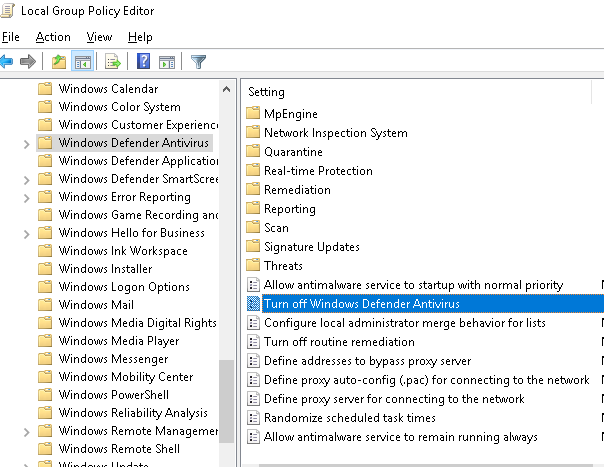Viewport: 604px width, 467px height.
Task: Select Windows Logon Options in tree
Action: 124,287
